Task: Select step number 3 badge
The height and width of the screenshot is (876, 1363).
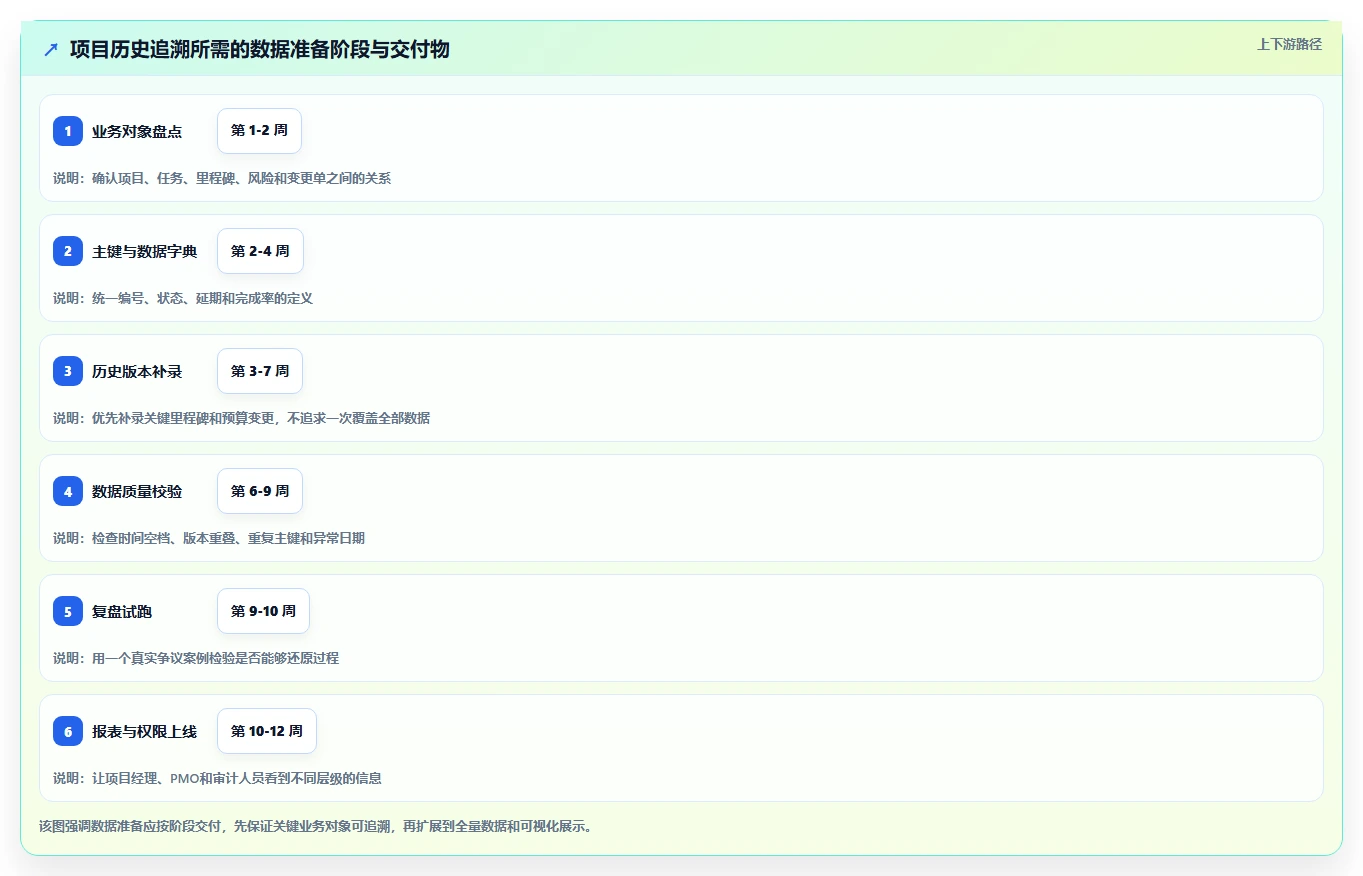Action: click(x=68, y=371)
